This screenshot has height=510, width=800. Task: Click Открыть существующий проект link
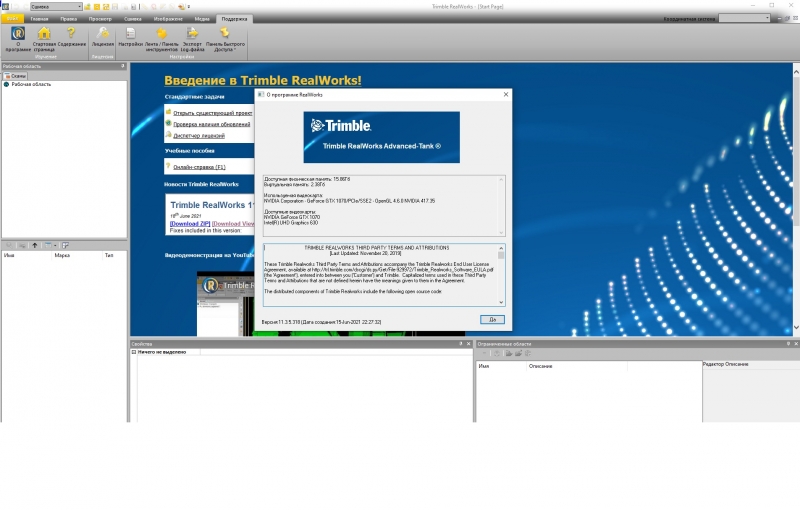pyautogui.click(x=213, y=113)
